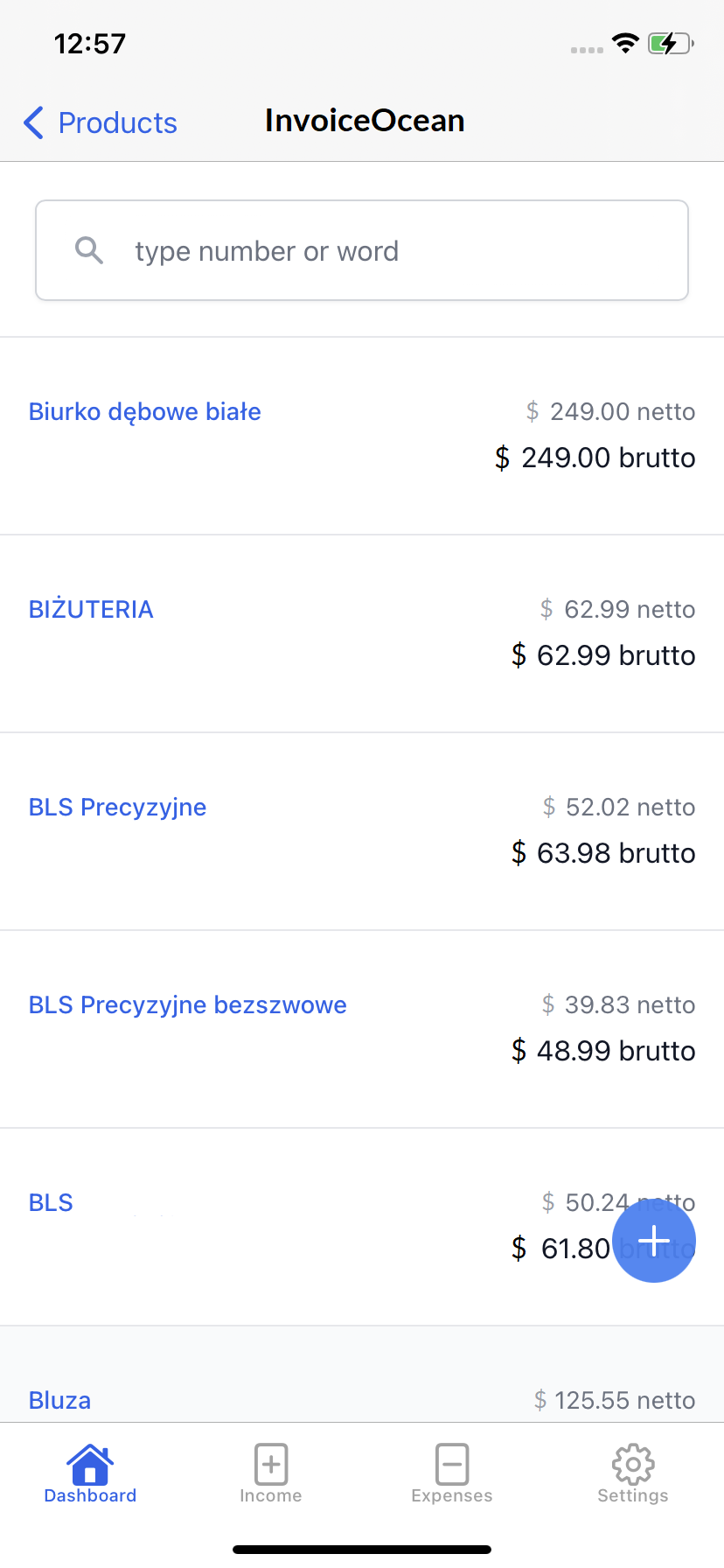
Task: Tap the Income plus-document icon
Action: pyautogui.click(x=271, y=1463)
